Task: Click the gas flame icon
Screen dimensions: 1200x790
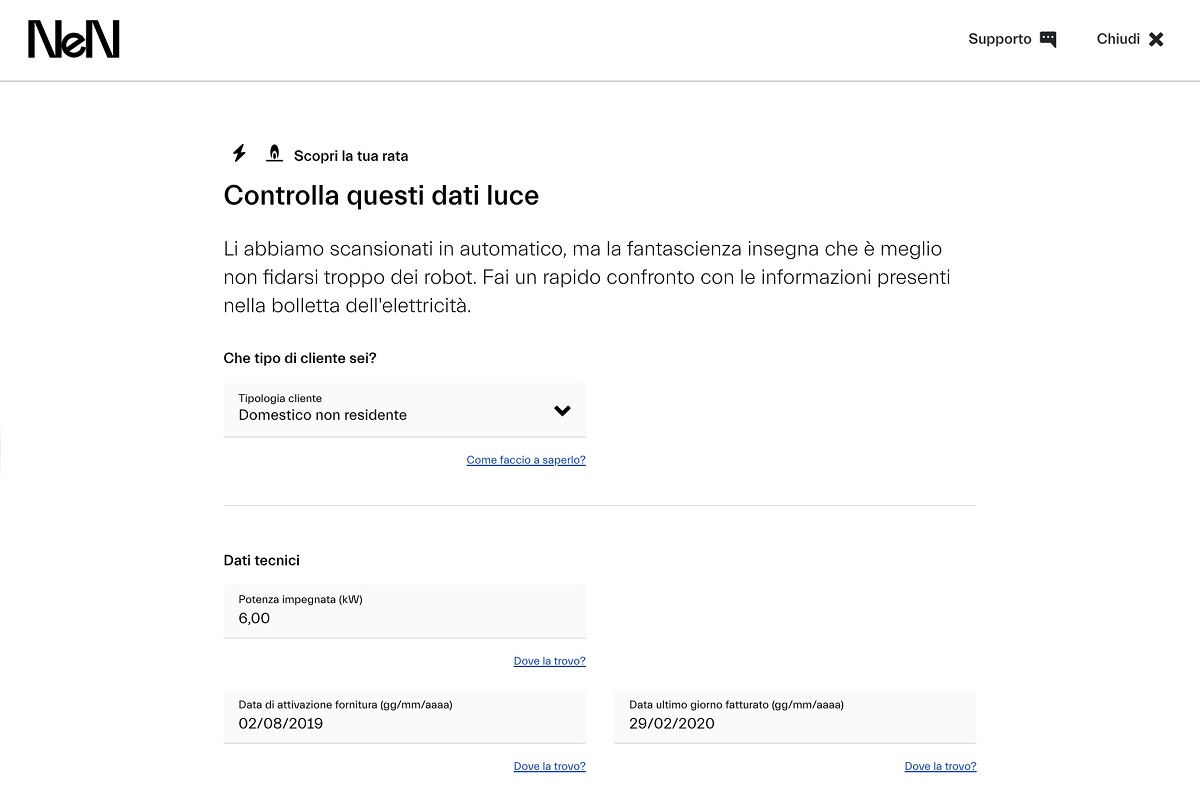Action: [x=274, y=154]
